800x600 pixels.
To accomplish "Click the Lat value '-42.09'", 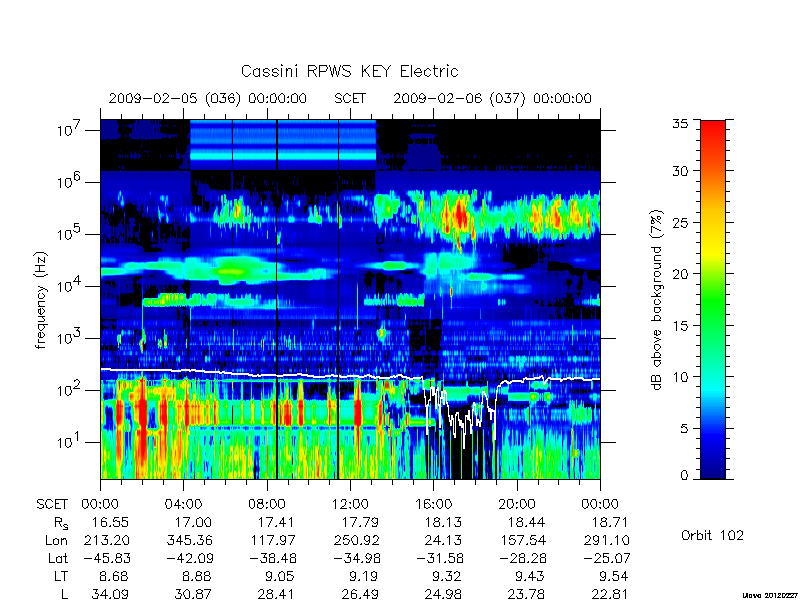I will click(x=189, y=559).
